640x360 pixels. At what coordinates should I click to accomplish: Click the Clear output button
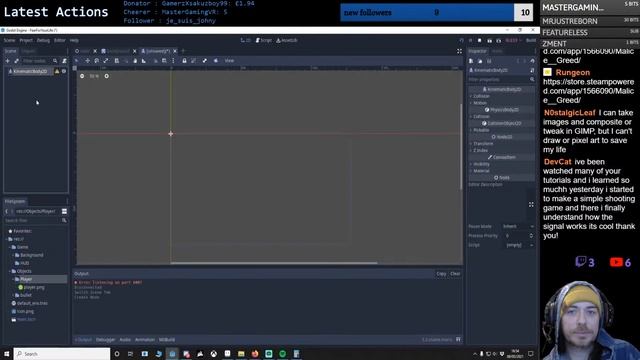(x=455, y=274)
